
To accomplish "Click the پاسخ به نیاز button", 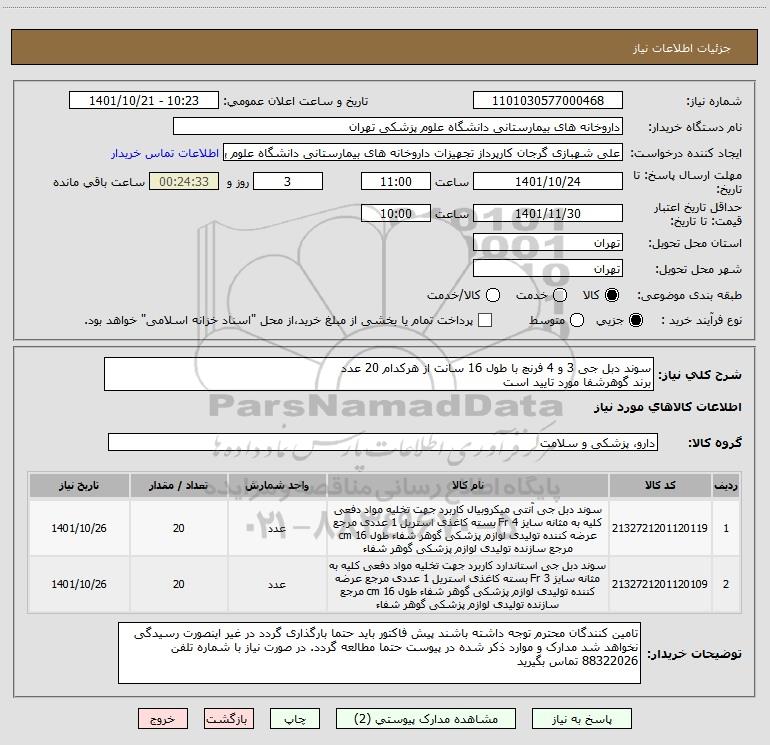I will 581,719.
